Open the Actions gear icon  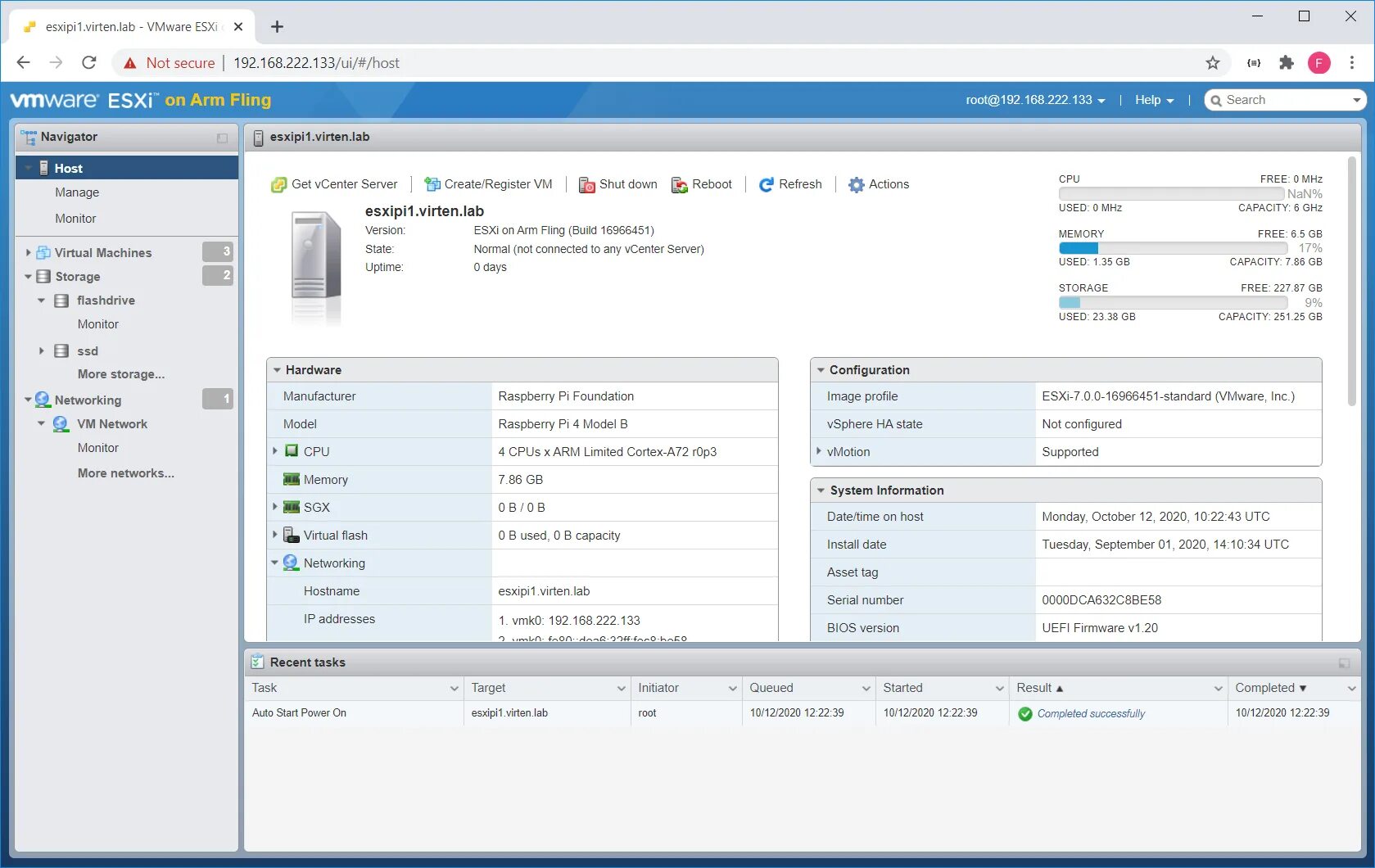pyautogui.click(x=856, y=185)
